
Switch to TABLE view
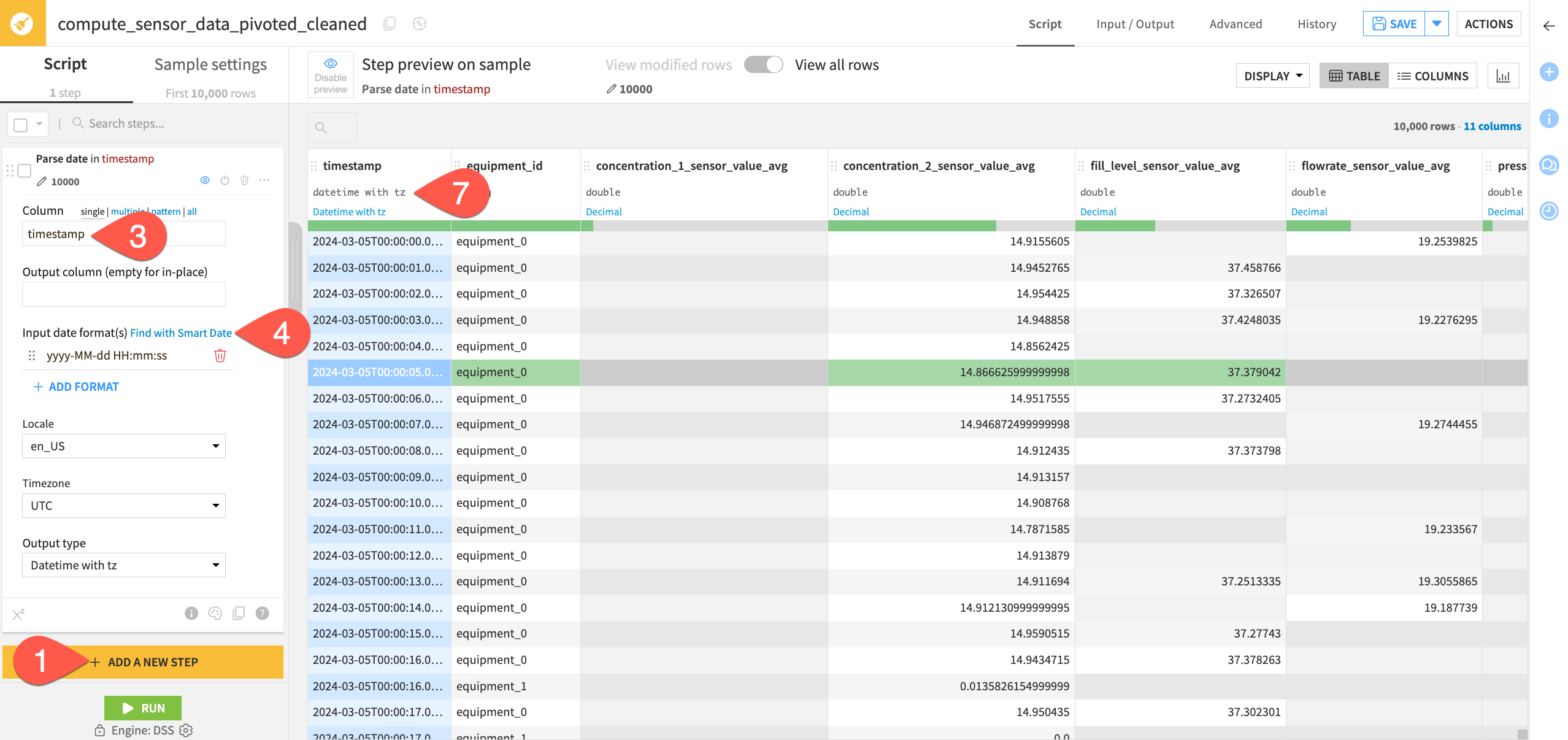click(1354, 76)
